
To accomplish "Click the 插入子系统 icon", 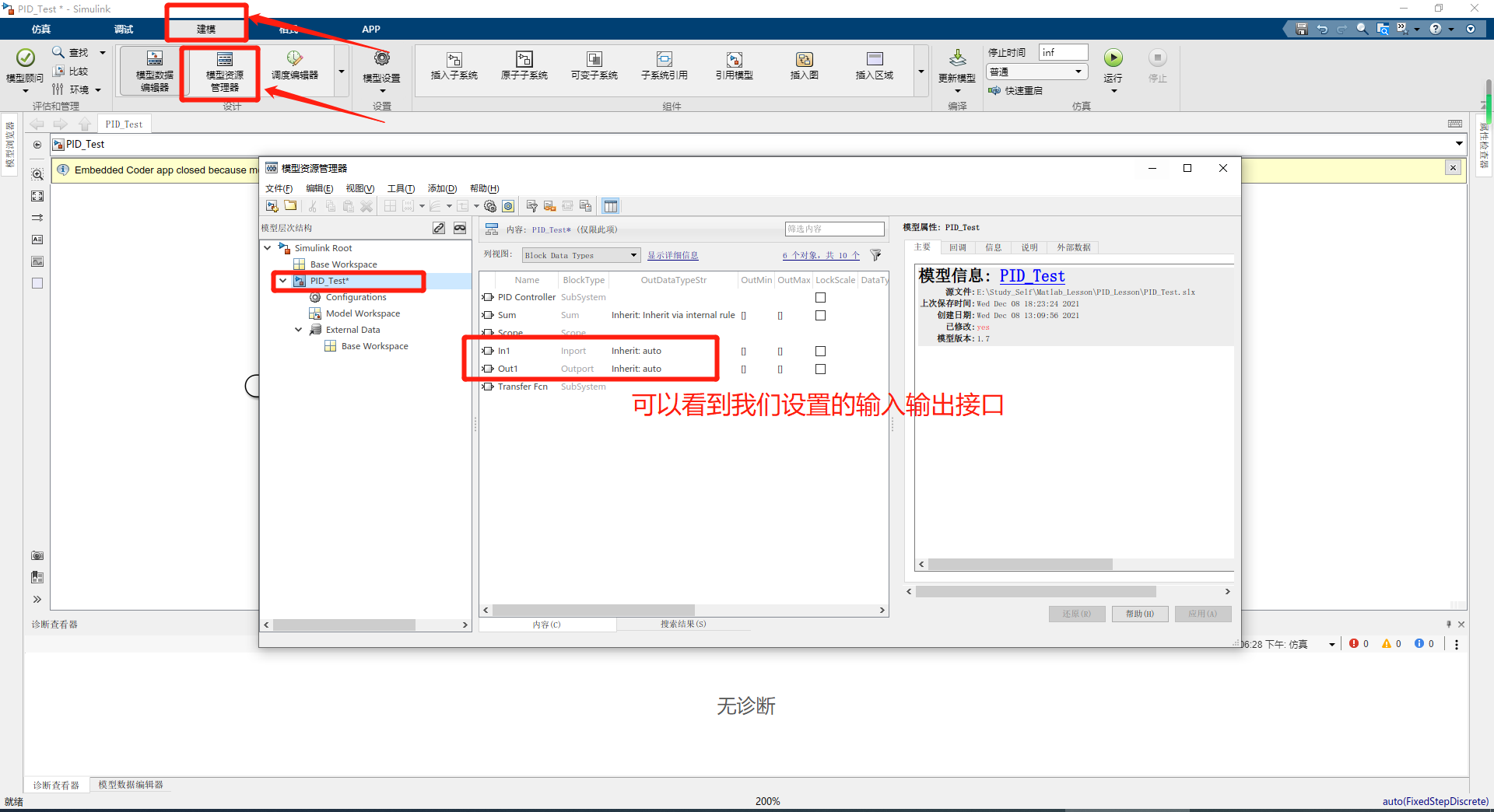I will [454, 66].
